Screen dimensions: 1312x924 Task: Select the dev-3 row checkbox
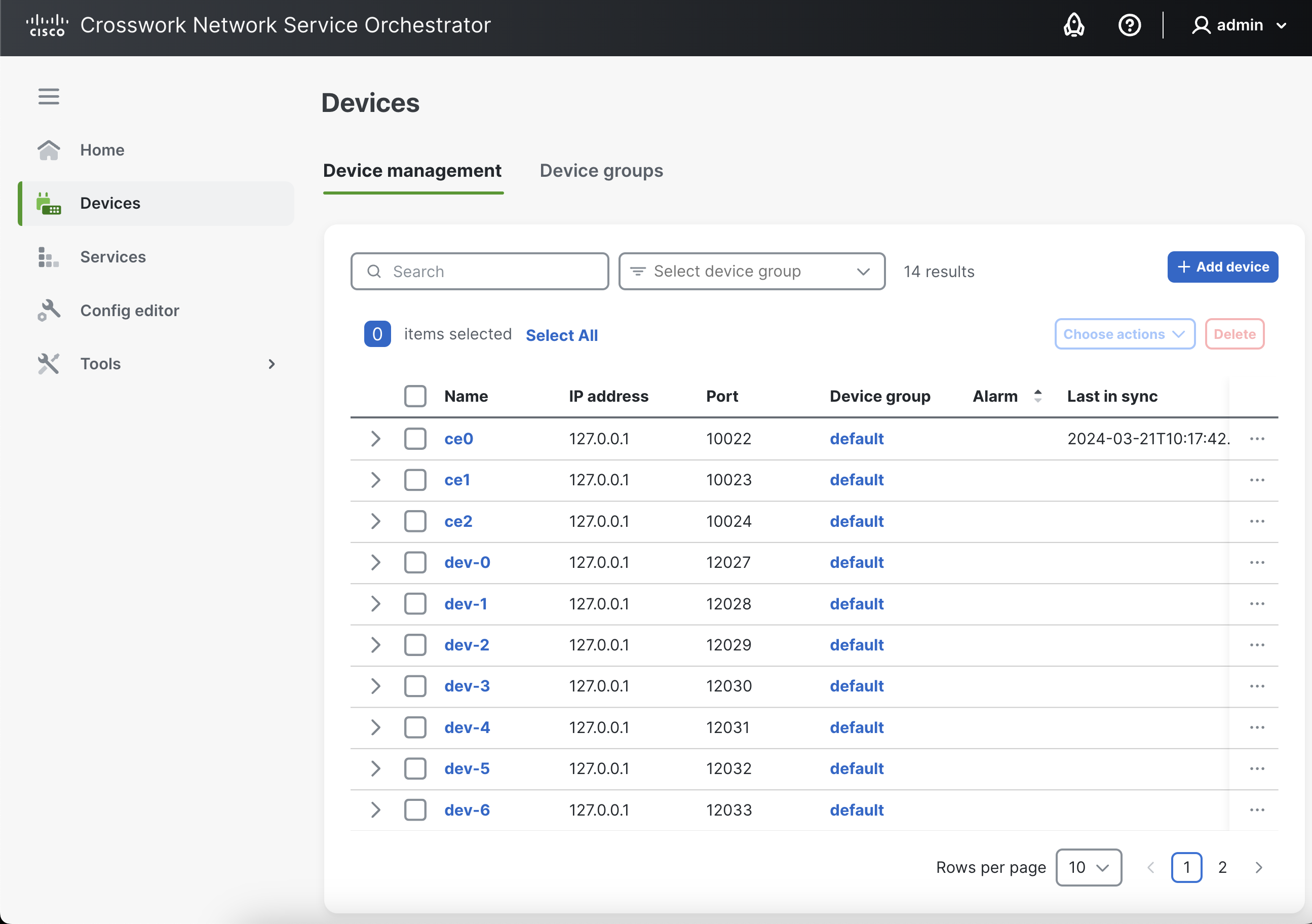[415, 686]
